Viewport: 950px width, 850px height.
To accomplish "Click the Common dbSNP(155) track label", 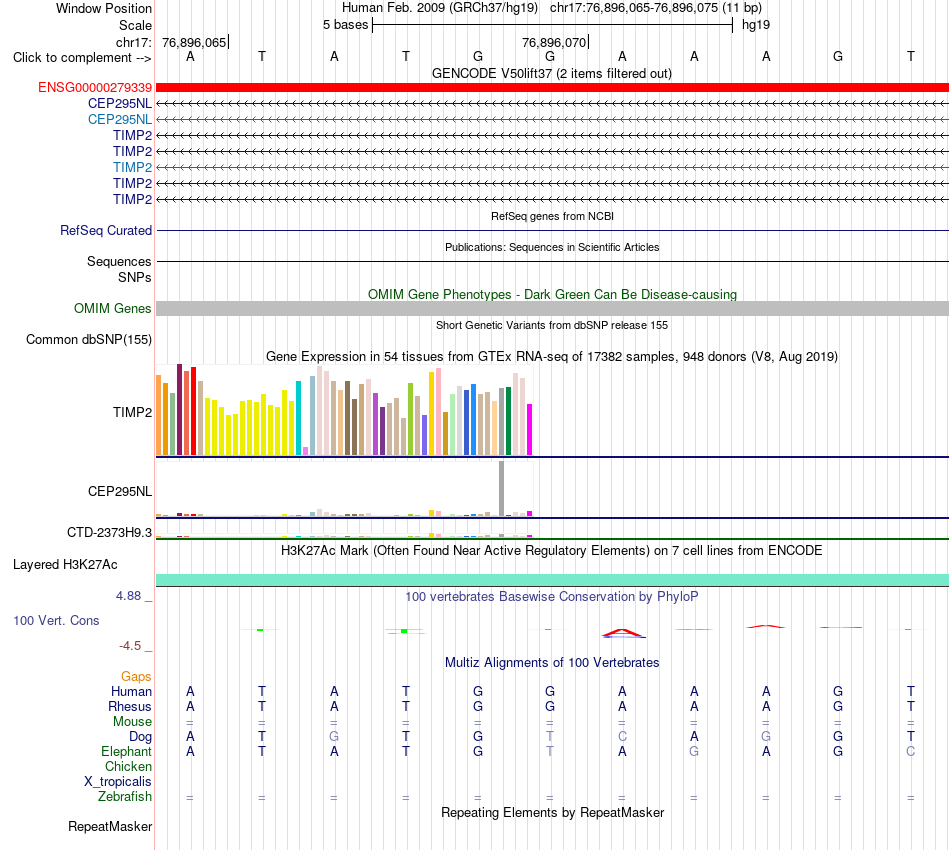I will tap(88, 339).
